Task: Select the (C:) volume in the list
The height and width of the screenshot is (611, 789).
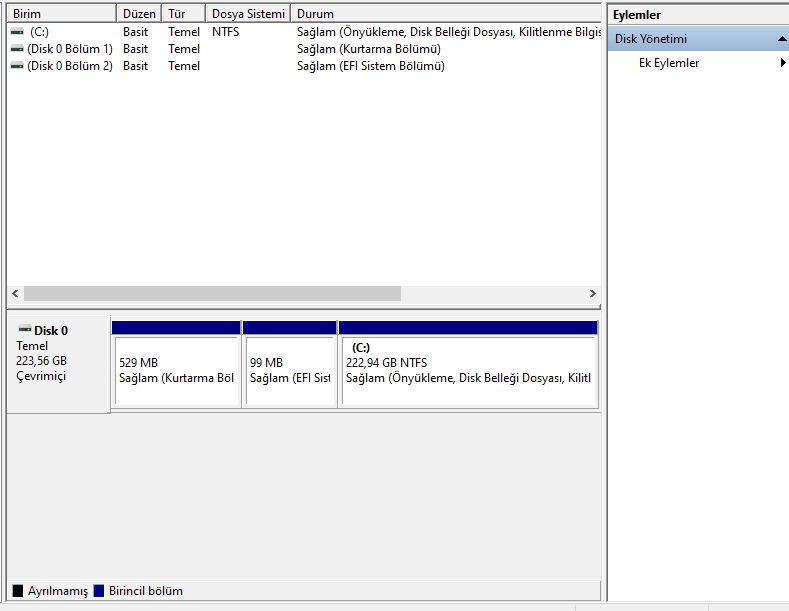Action: 39,32
